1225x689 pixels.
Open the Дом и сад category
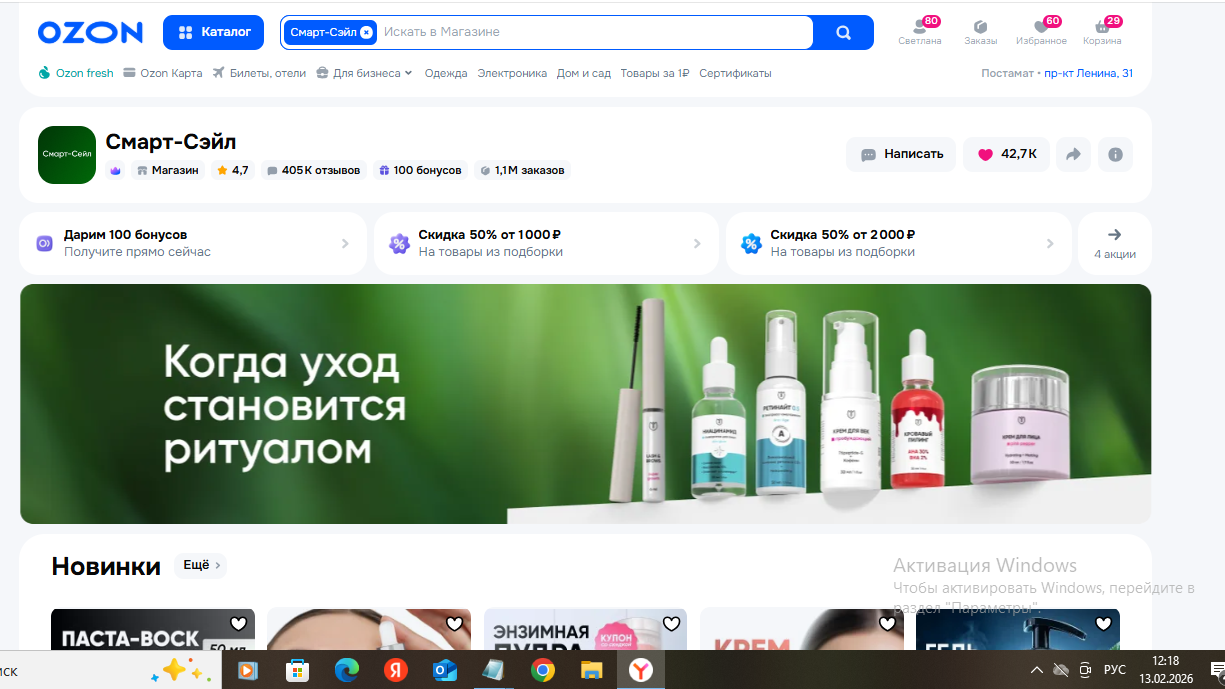(584, 73)
